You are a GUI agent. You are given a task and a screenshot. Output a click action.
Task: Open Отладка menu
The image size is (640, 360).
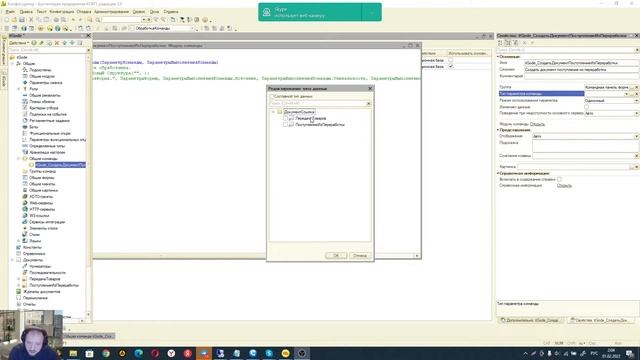[84, 12]
